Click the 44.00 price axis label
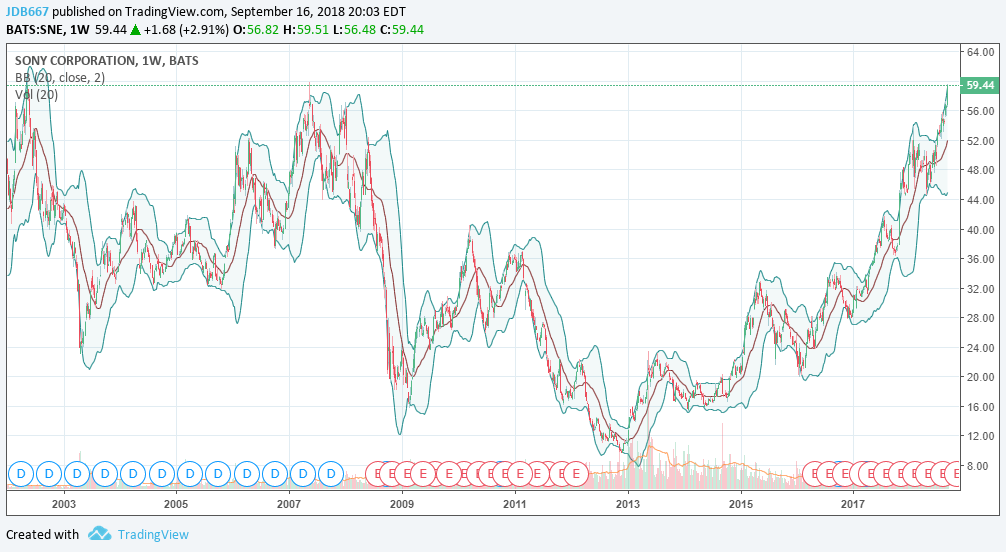1006x552 pixels. 980,200
